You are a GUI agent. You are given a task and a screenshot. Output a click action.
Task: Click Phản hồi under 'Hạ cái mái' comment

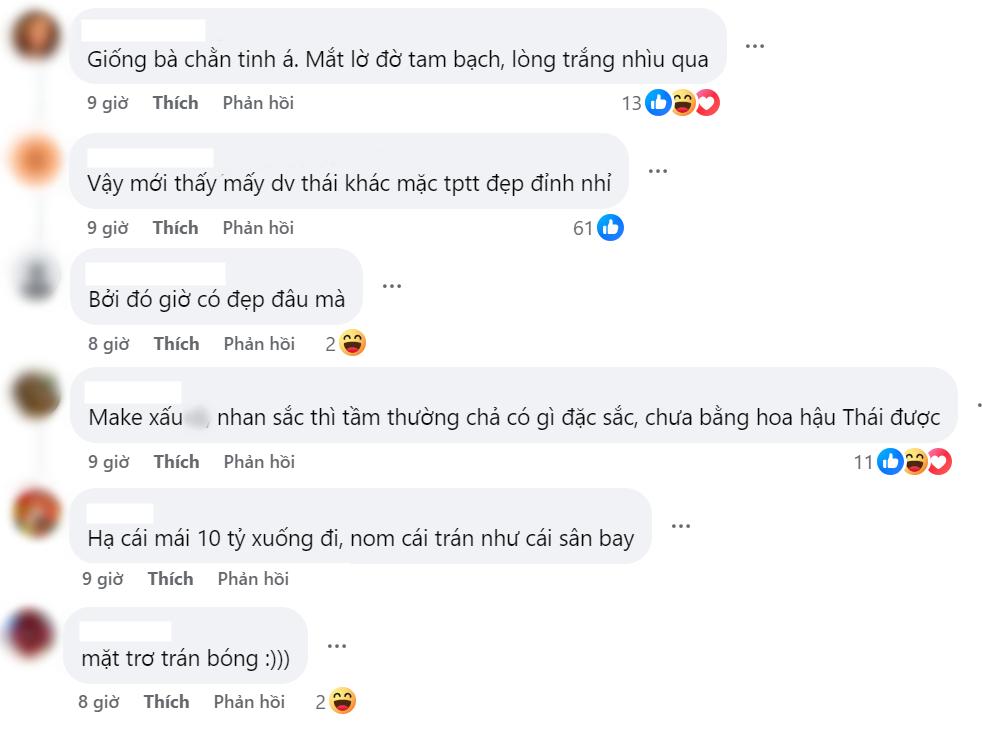click(x=253, y=579)
